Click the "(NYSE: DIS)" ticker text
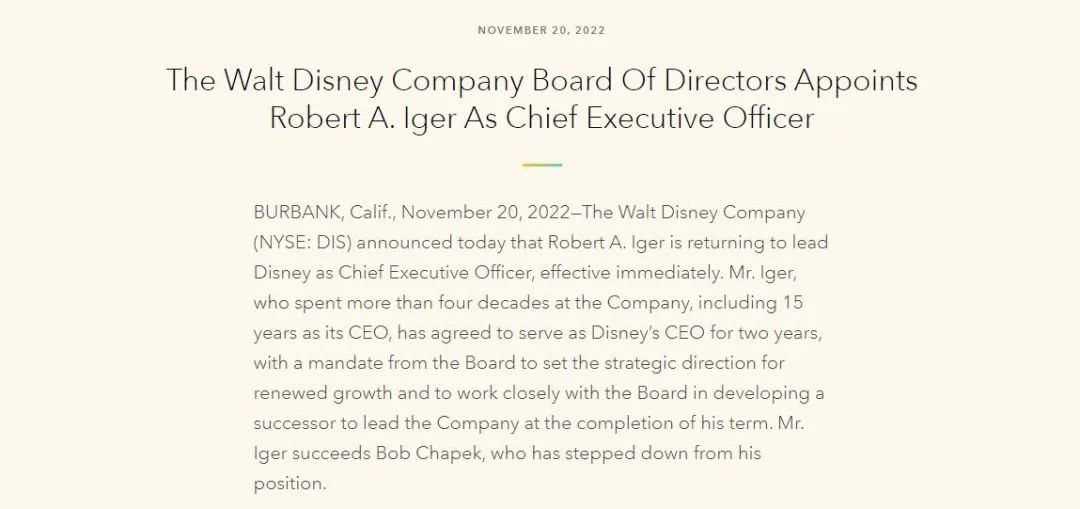This screenshot has height=509, width=1080. coord(303,243)
